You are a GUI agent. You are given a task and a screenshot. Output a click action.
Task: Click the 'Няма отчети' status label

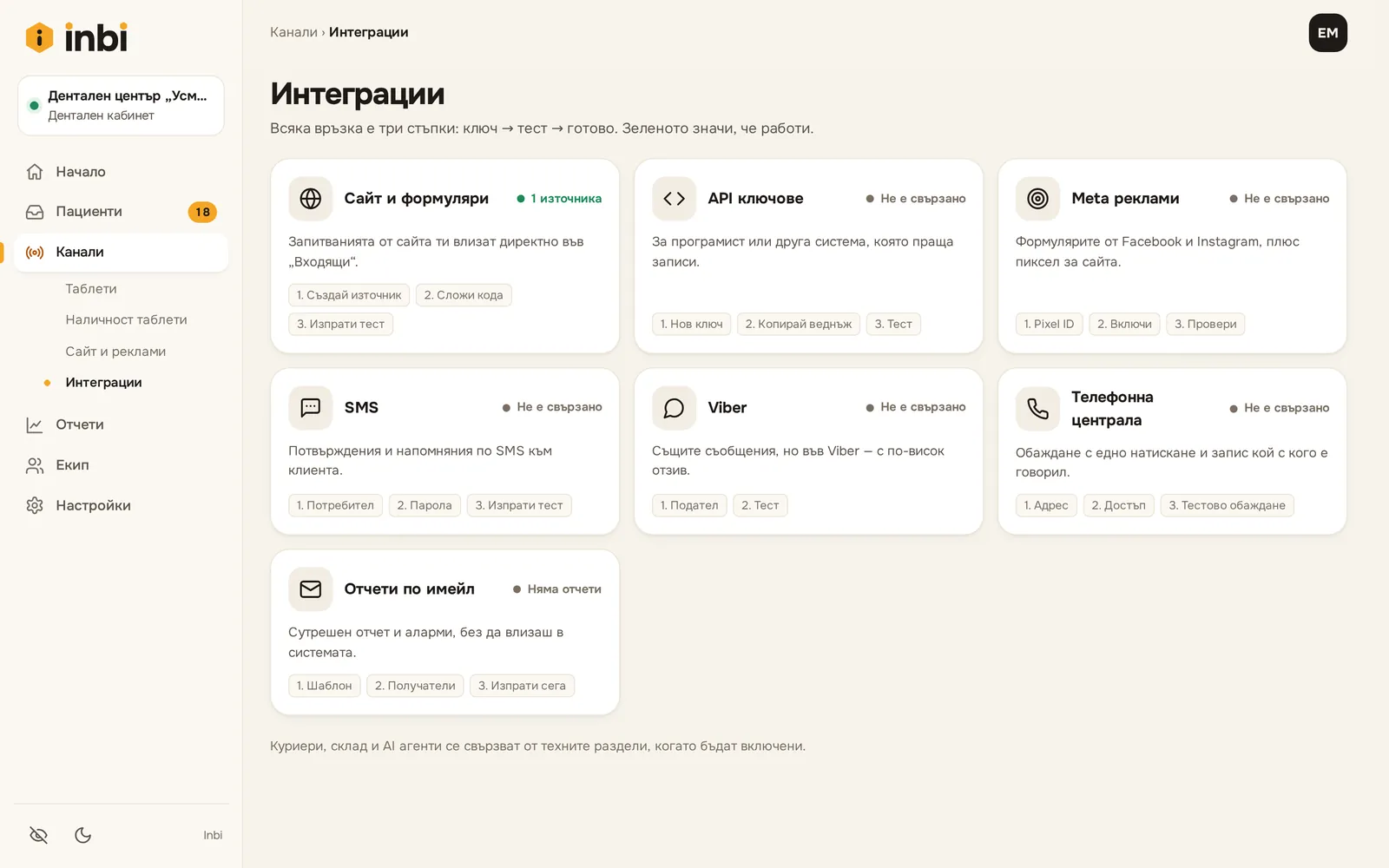[x=557, y=589]
